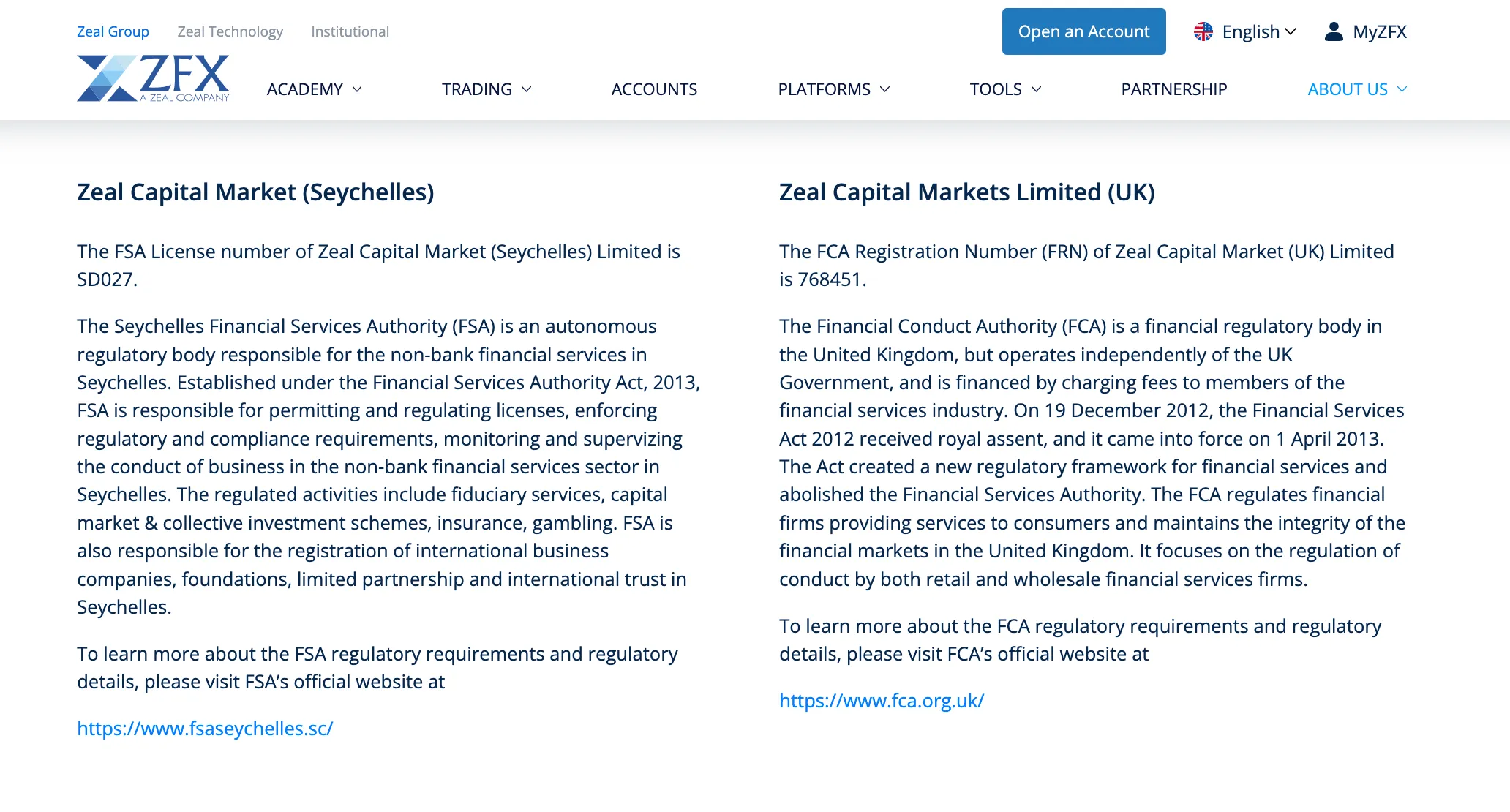This screenshot has width=1510, height=812.
Task: Expand the English language dropdown chevron
Action: point(1291,31)
